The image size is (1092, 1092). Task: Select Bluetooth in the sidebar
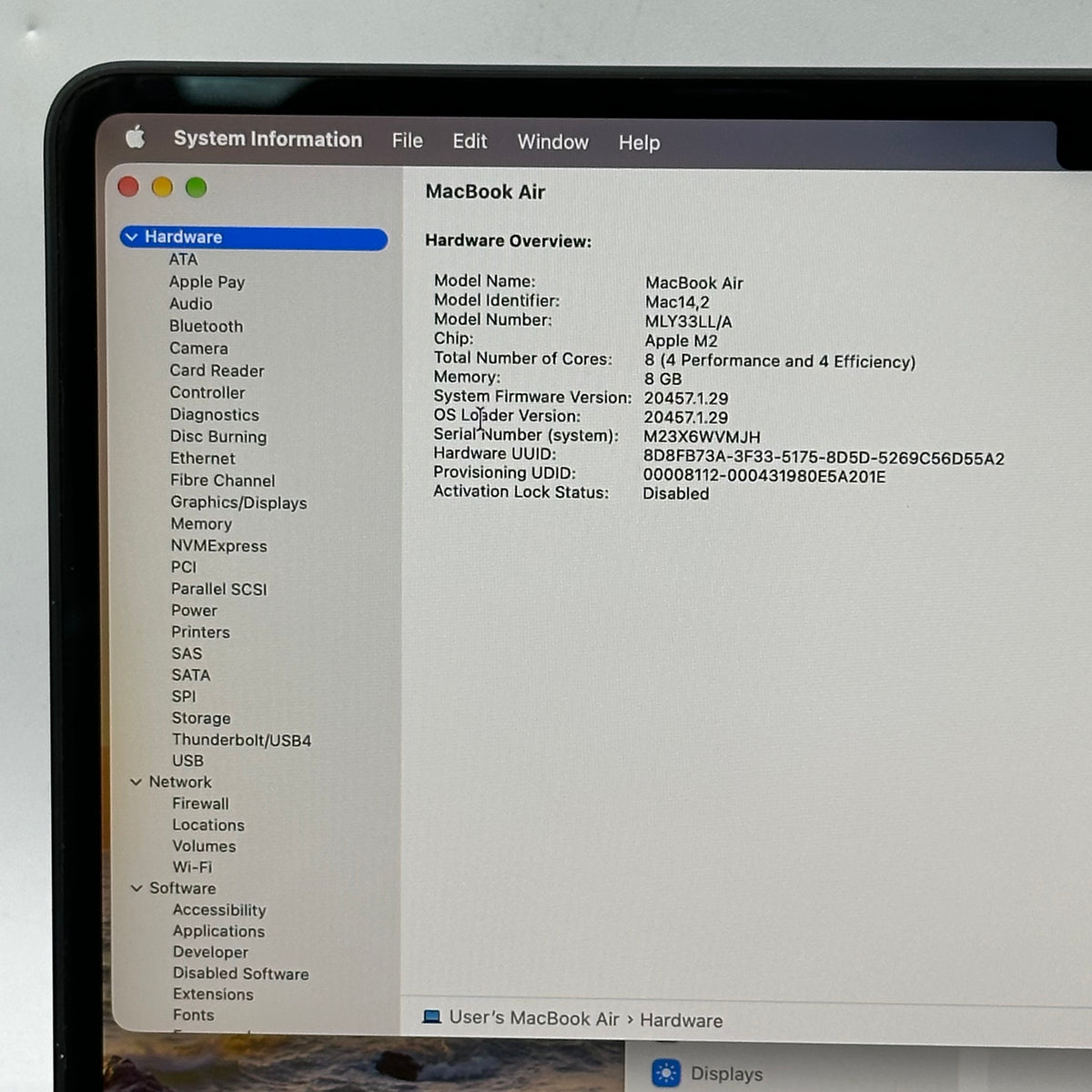coord(206,326)
